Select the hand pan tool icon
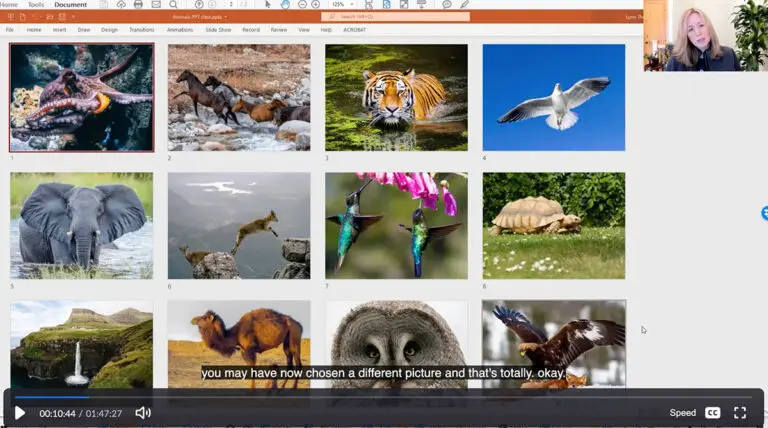The image size is (768, 428). (286, 5)
